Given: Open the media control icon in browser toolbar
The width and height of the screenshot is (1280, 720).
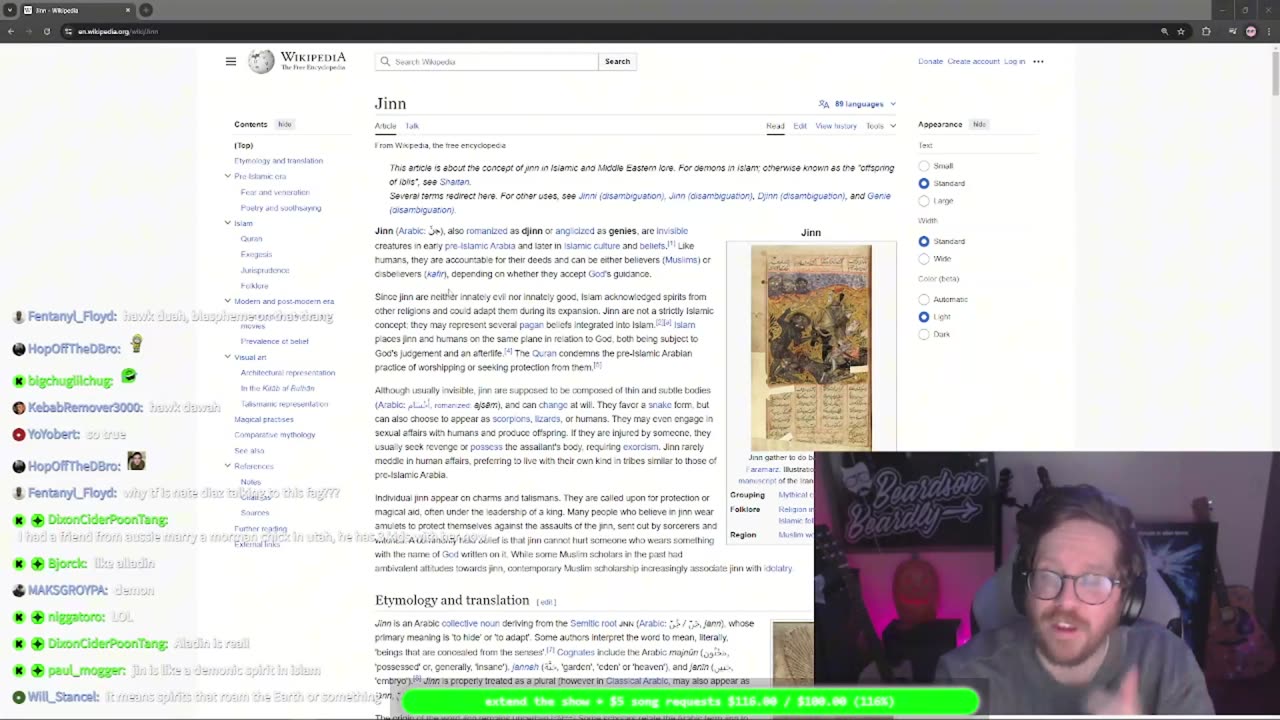Looking at the screenshot, I should pos(1232,31).
